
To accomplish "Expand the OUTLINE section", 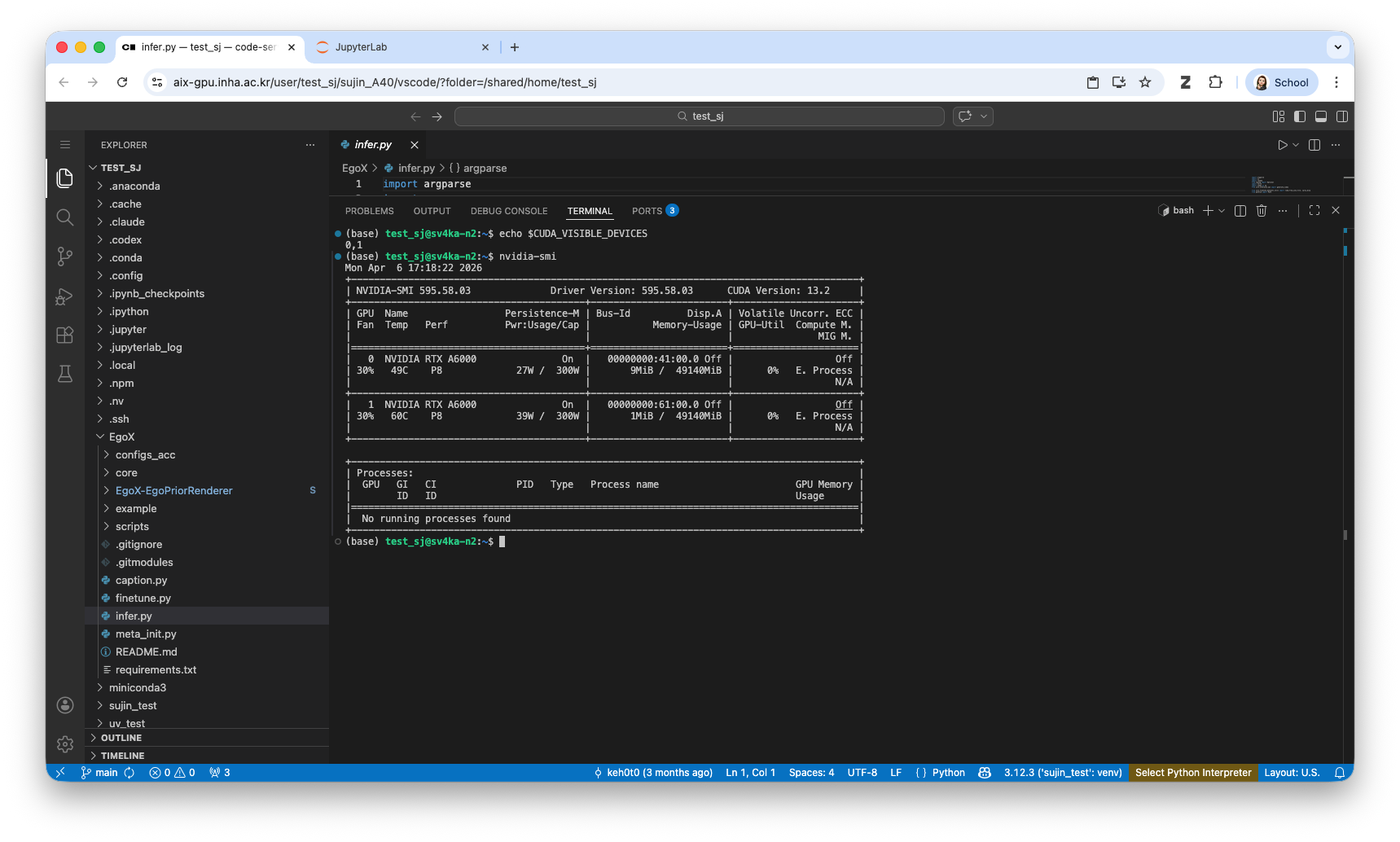I will click(207, 738).
